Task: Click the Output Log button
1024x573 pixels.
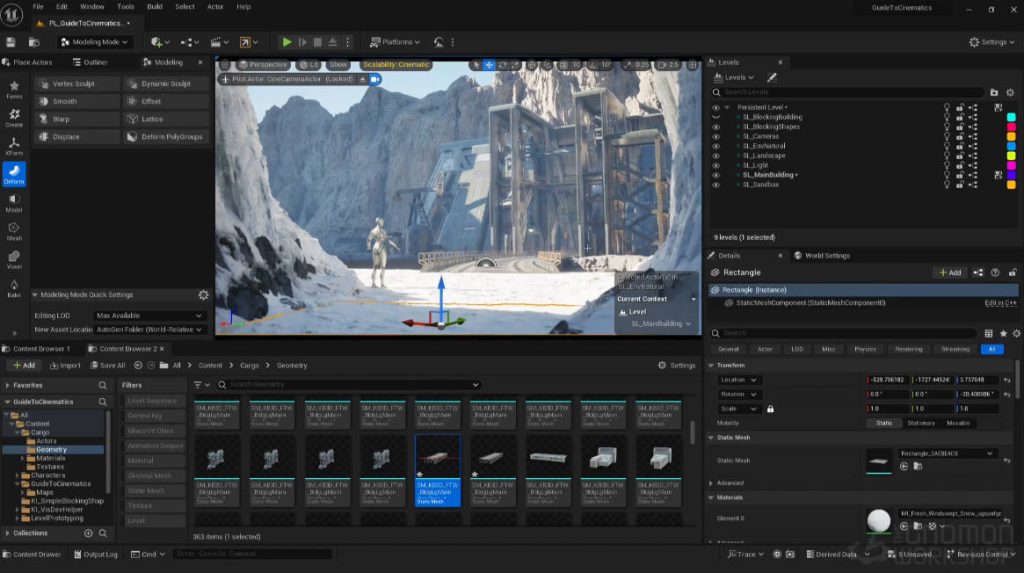Action: point(96,554)
